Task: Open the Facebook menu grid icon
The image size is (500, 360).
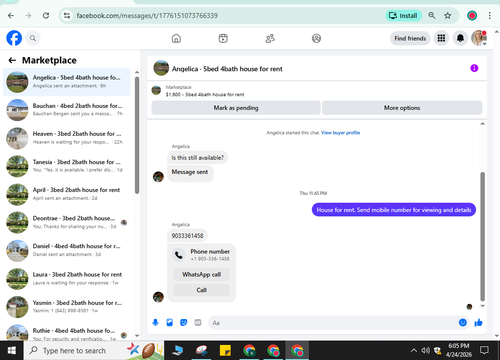Action: point(441,38)
